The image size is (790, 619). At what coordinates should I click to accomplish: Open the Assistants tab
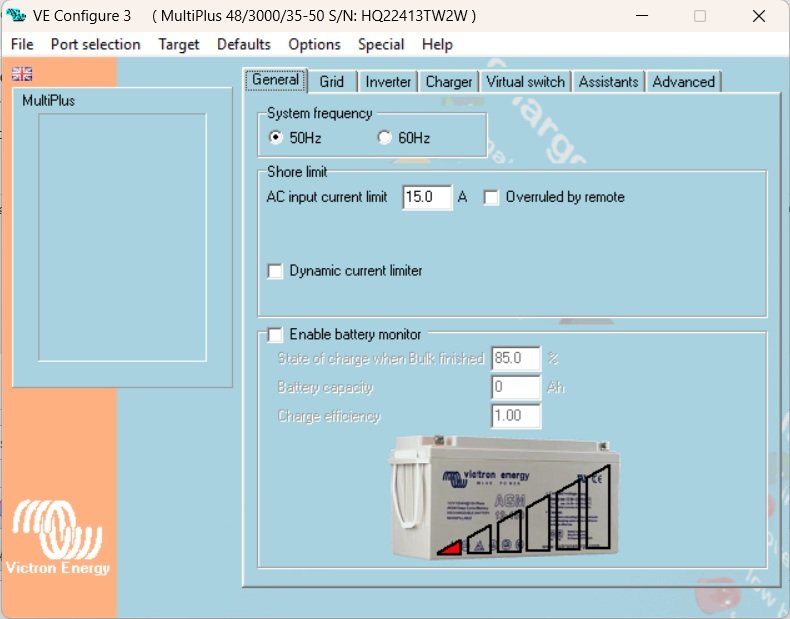(608, 82)
